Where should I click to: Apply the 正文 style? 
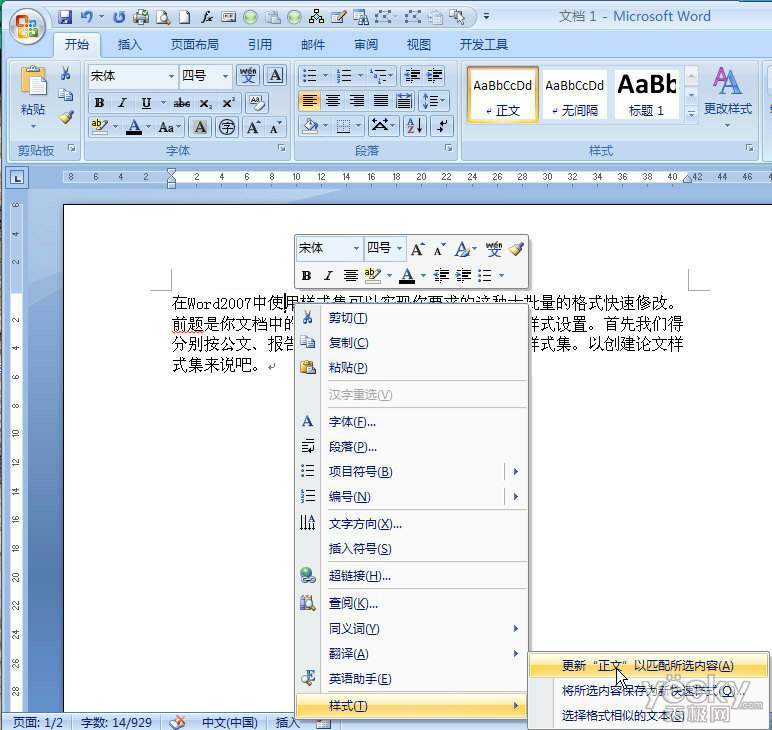502,95
